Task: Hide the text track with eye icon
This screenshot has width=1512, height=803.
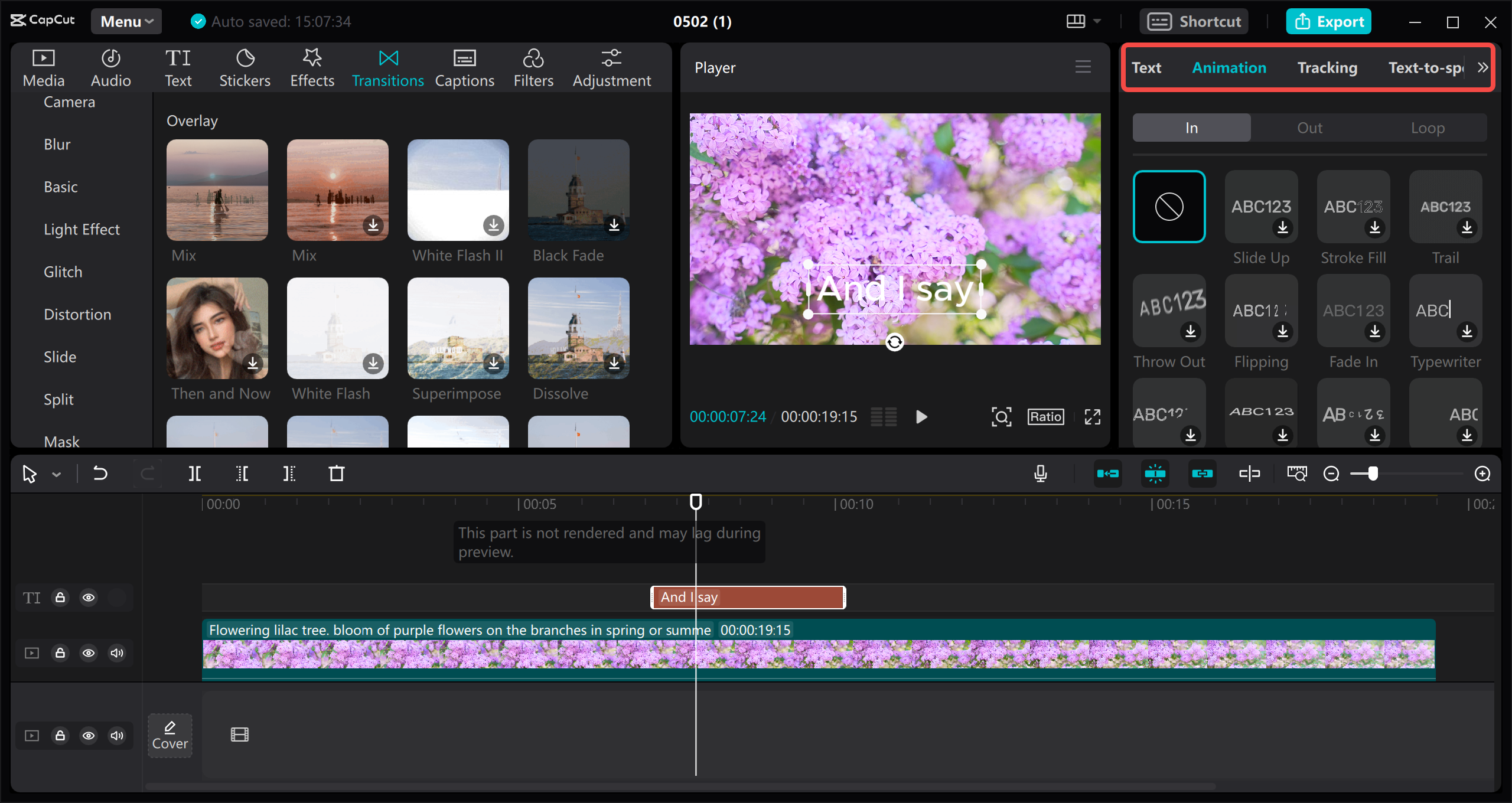Action: (x=89, y=598)
